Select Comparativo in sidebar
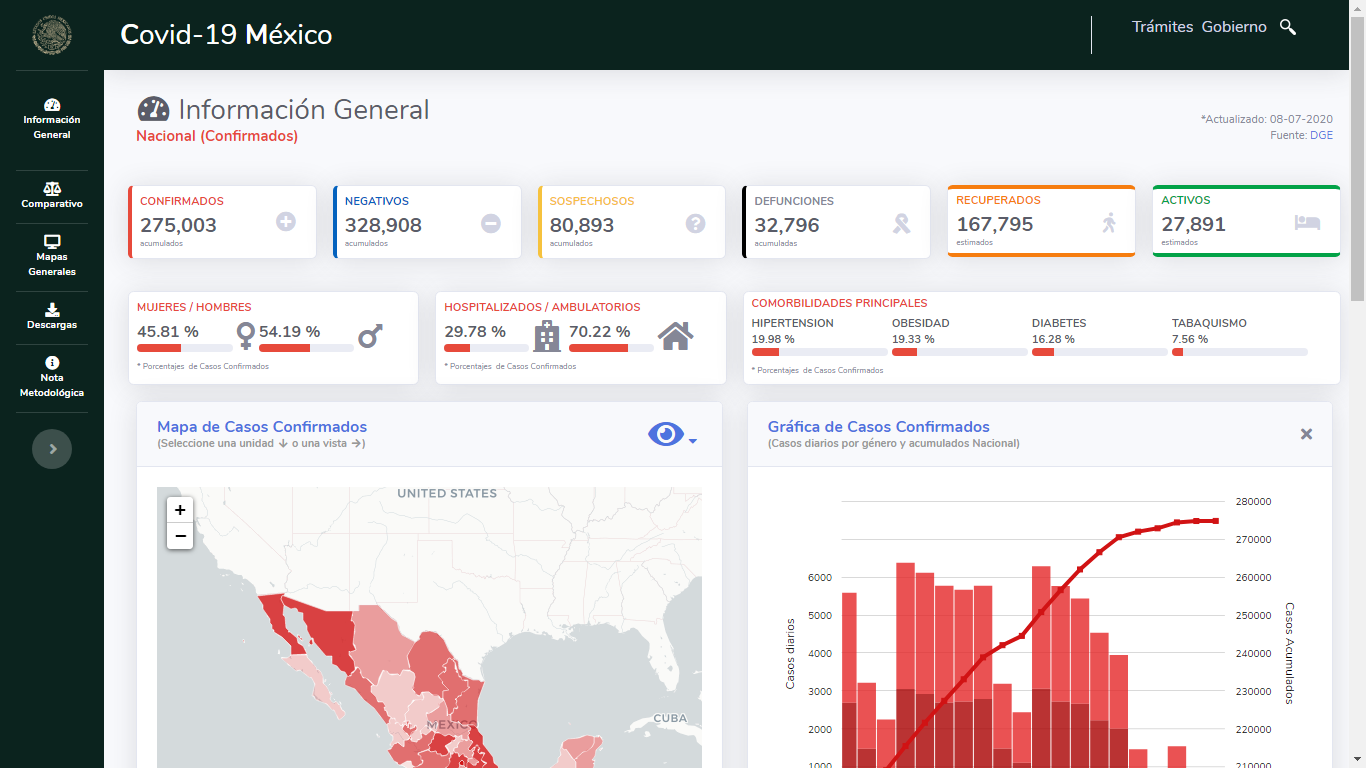The width and height of the screenshot is (1366, 768). [x=52, y=196]
